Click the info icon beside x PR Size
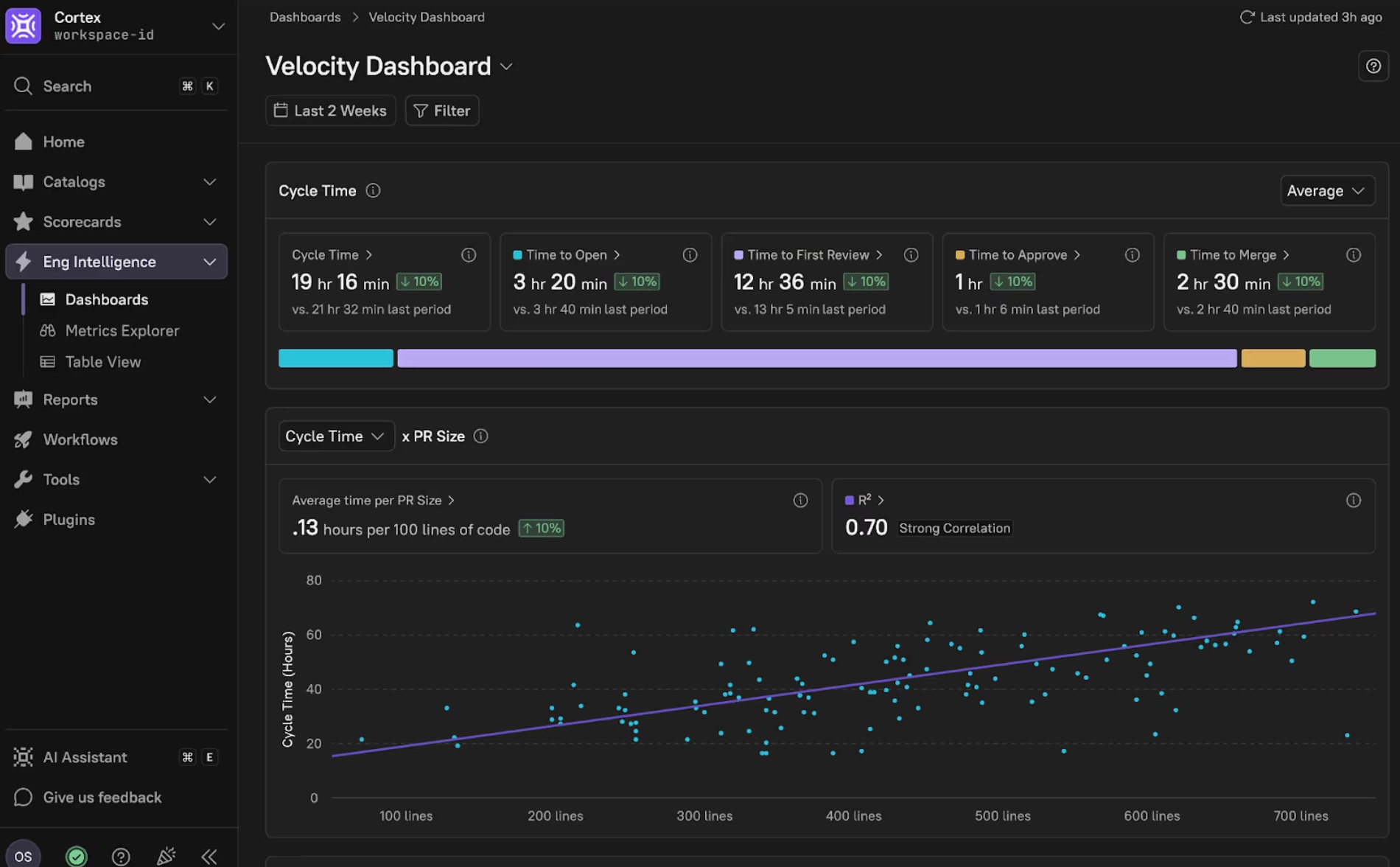This screenshot has height=867, width=1400. [x=480, y=436]
